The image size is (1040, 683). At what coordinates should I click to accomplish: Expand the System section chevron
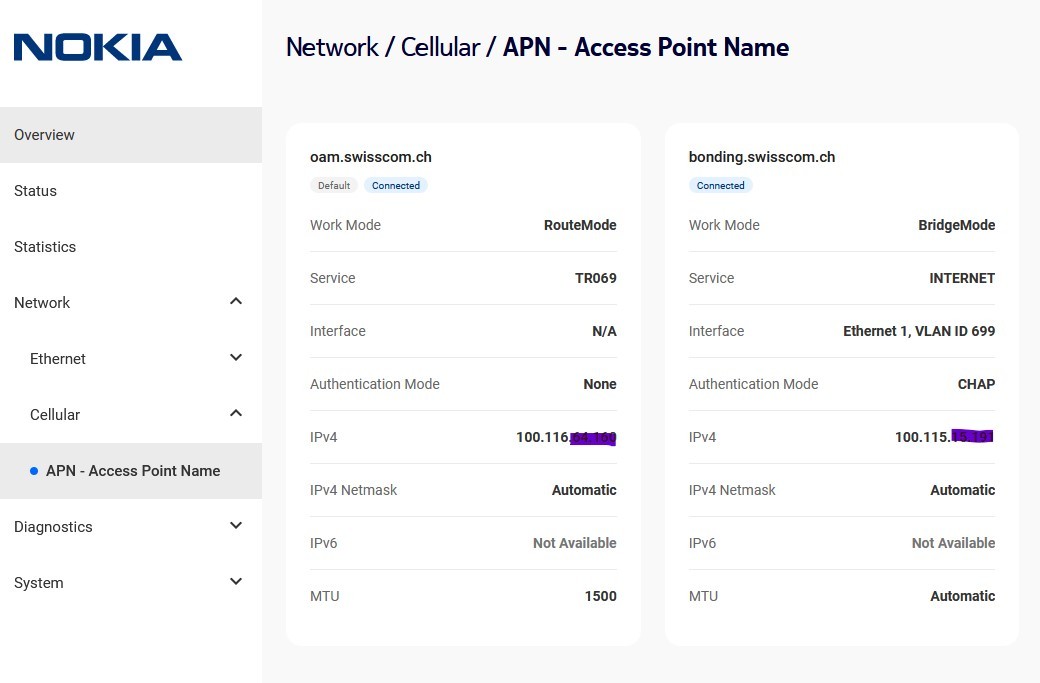(236, 582)
